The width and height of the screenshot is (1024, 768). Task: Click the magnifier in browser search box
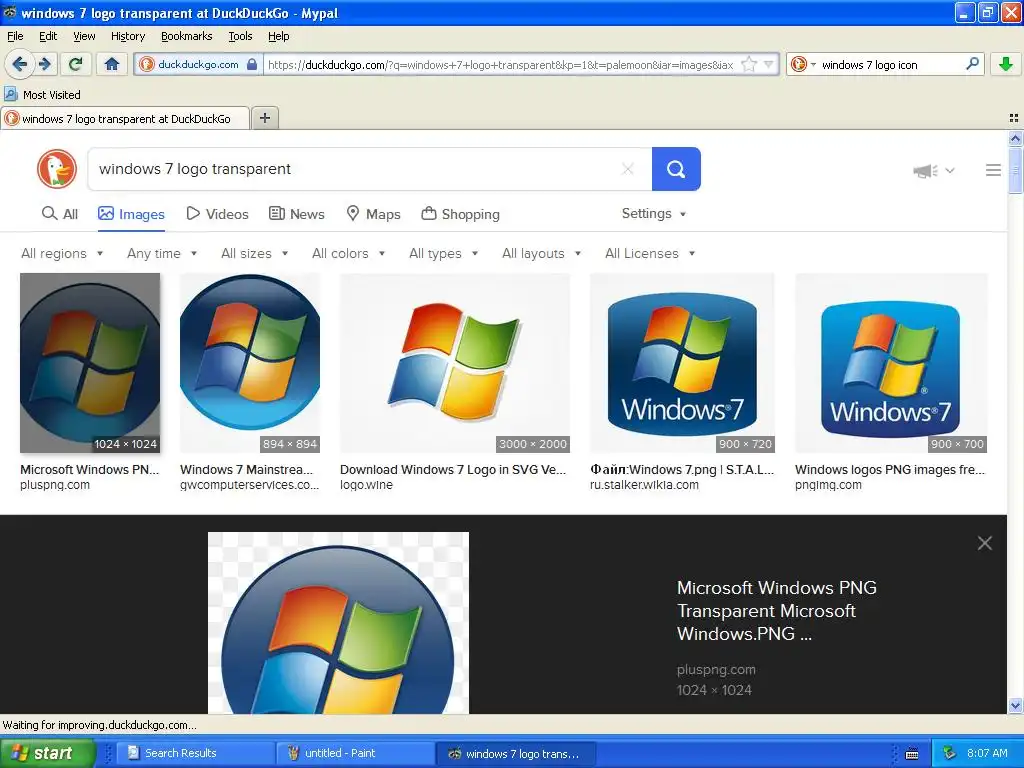pos(972,64)
